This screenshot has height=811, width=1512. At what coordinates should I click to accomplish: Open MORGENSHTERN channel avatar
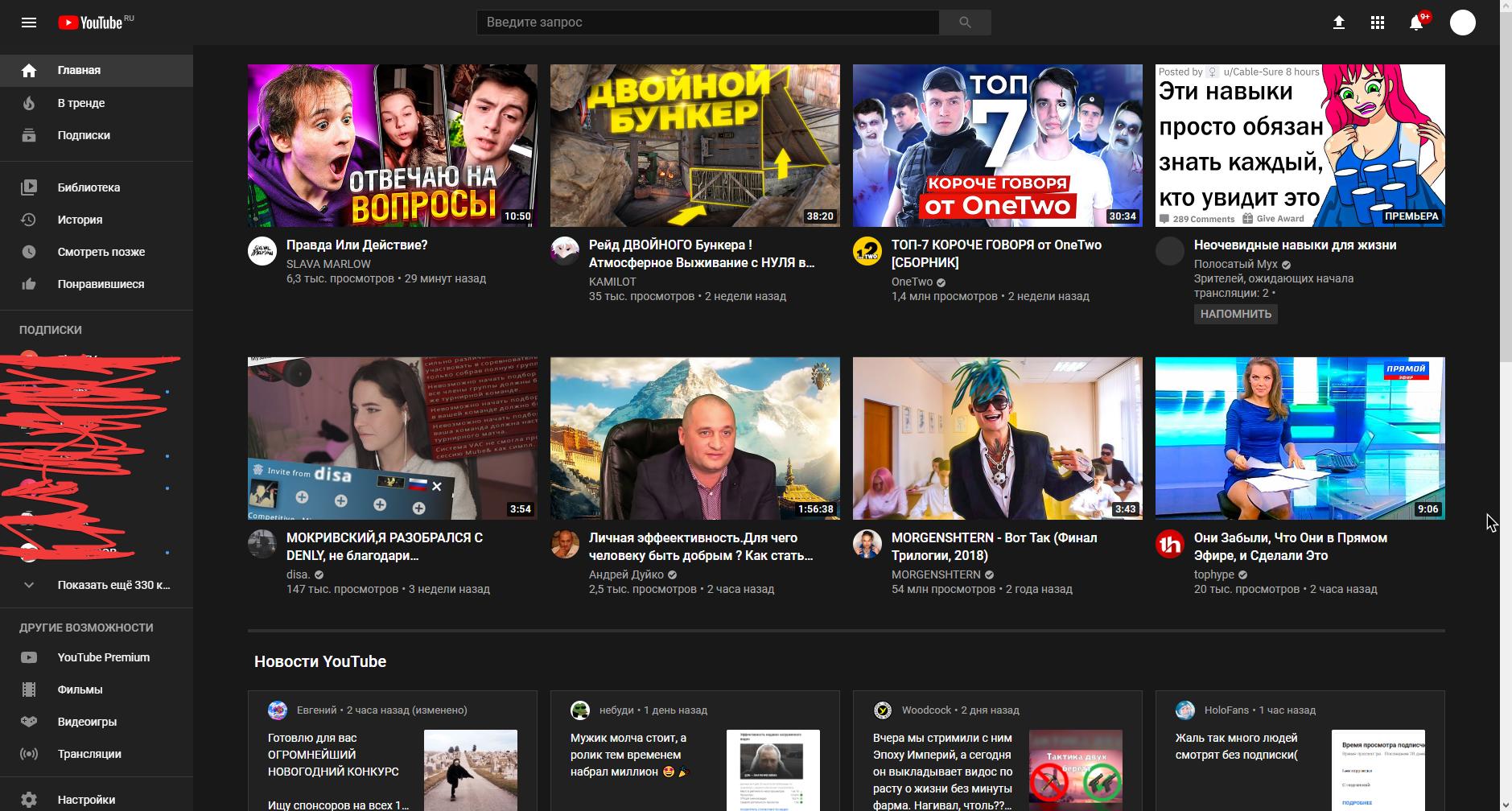coord(867,544)
